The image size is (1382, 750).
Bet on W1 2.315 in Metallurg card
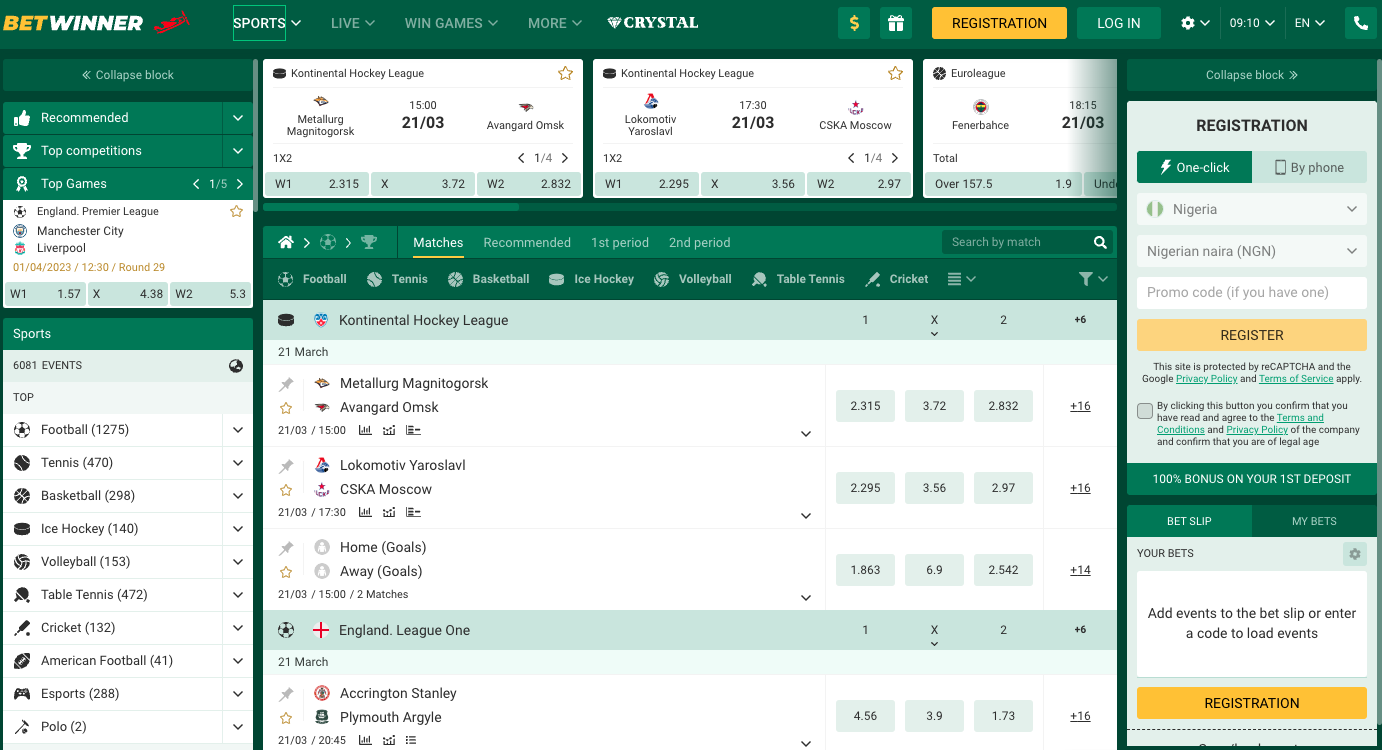[316, 184]
